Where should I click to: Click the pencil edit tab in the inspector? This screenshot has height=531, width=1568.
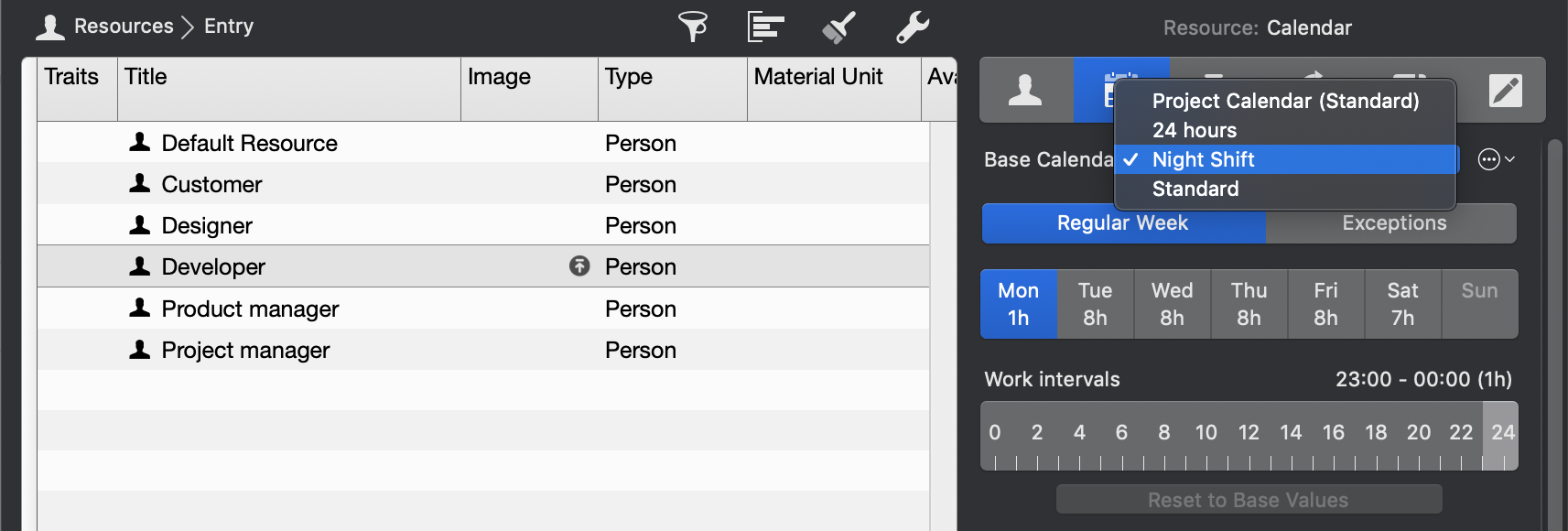pos(1507,90)
